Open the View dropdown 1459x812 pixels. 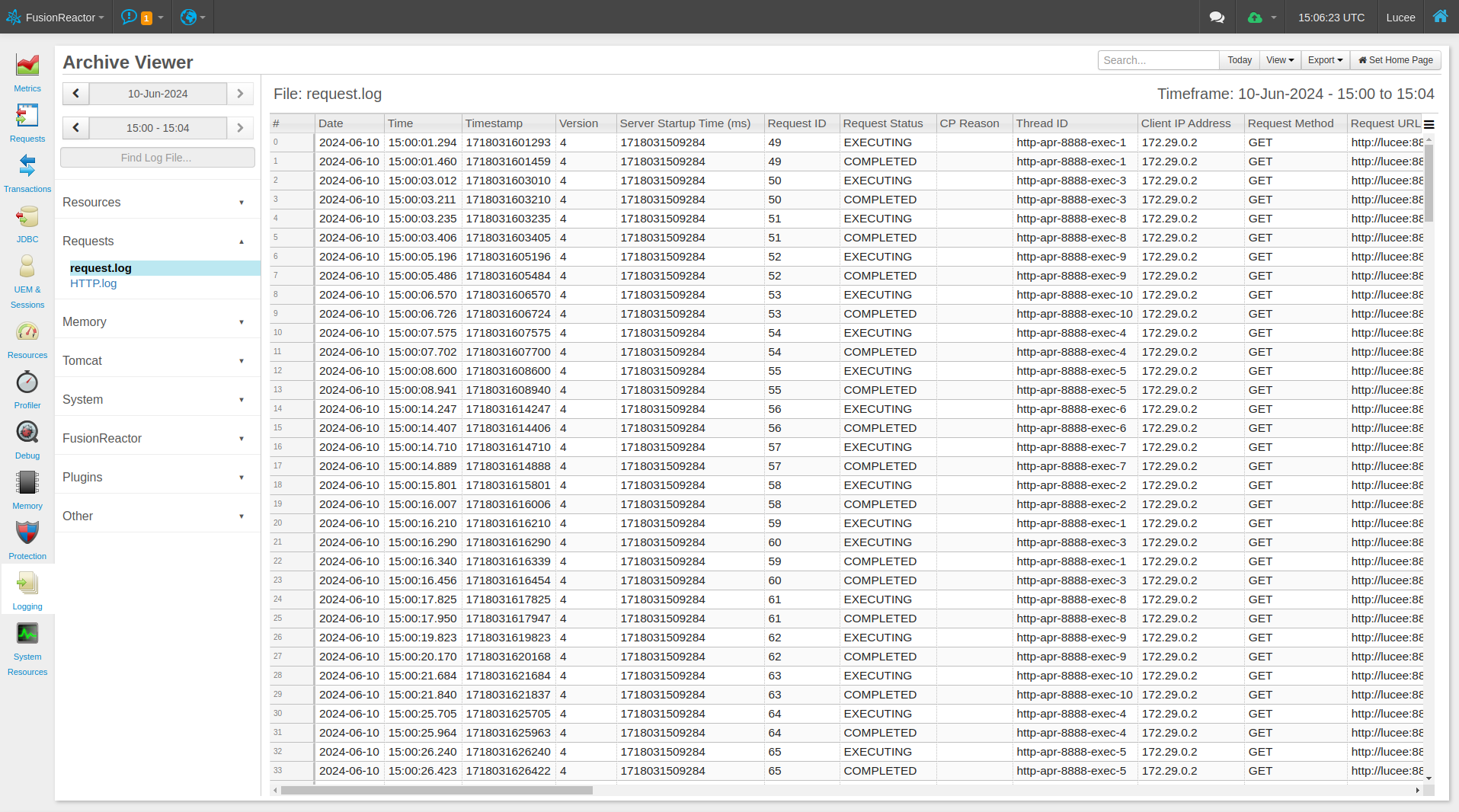(x=1280, y=60)
